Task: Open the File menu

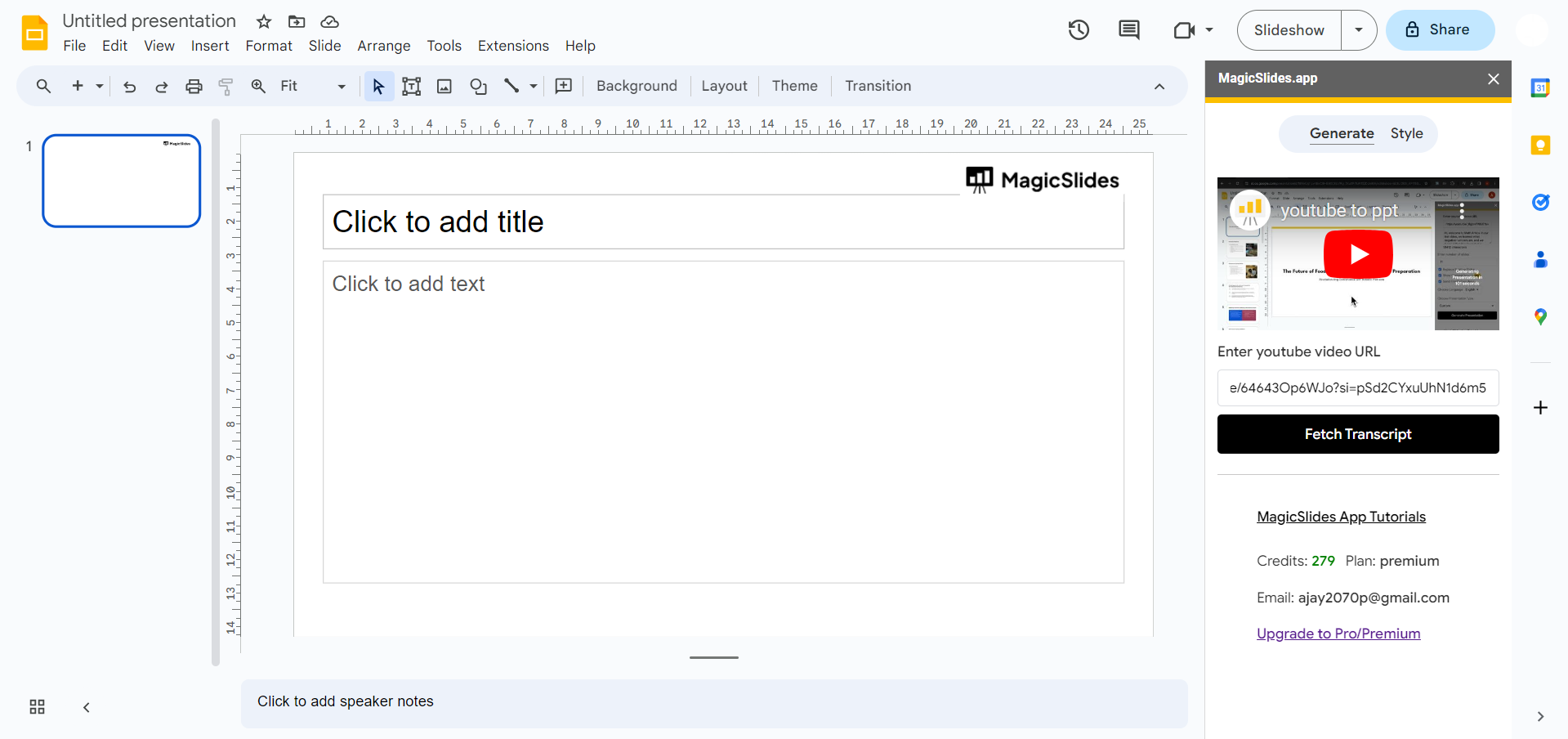Action: click(74, 46)
